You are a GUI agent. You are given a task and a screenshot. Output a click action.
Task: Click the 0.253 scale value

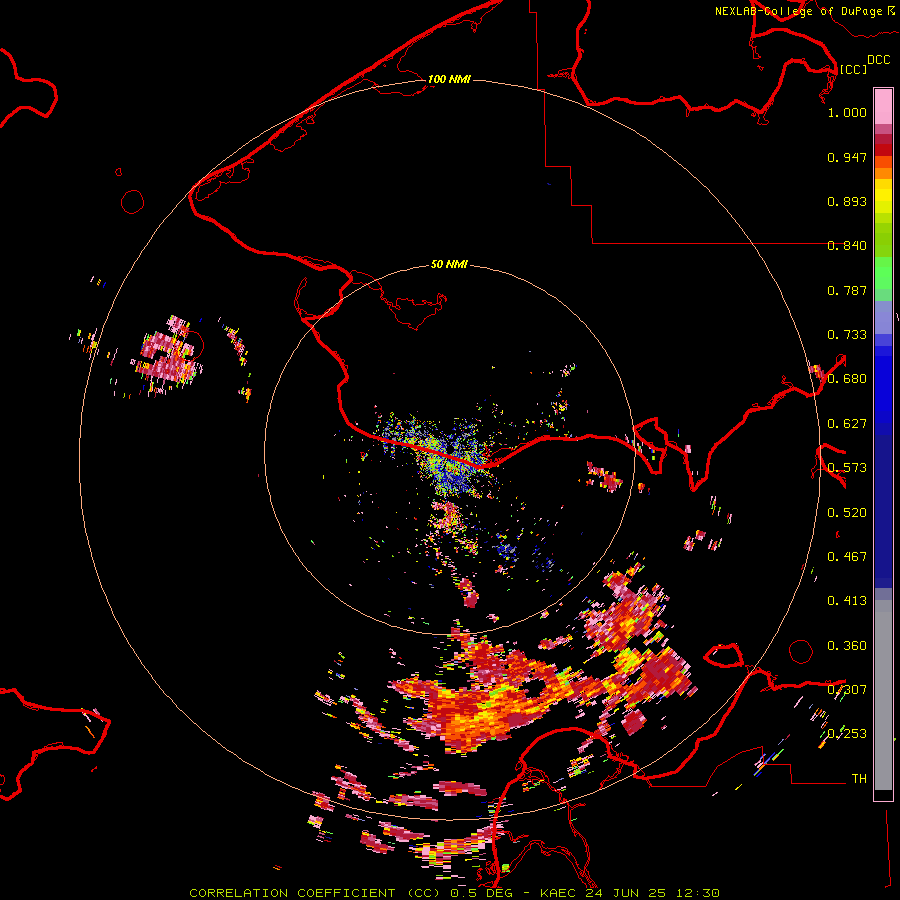(847, 734)
